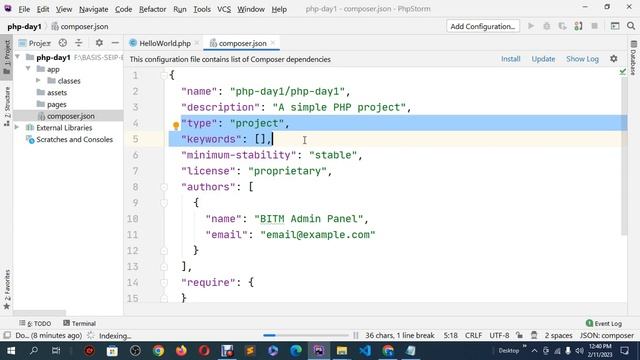
Task: Click Show Log link
Action: click(x=582, y=59)
